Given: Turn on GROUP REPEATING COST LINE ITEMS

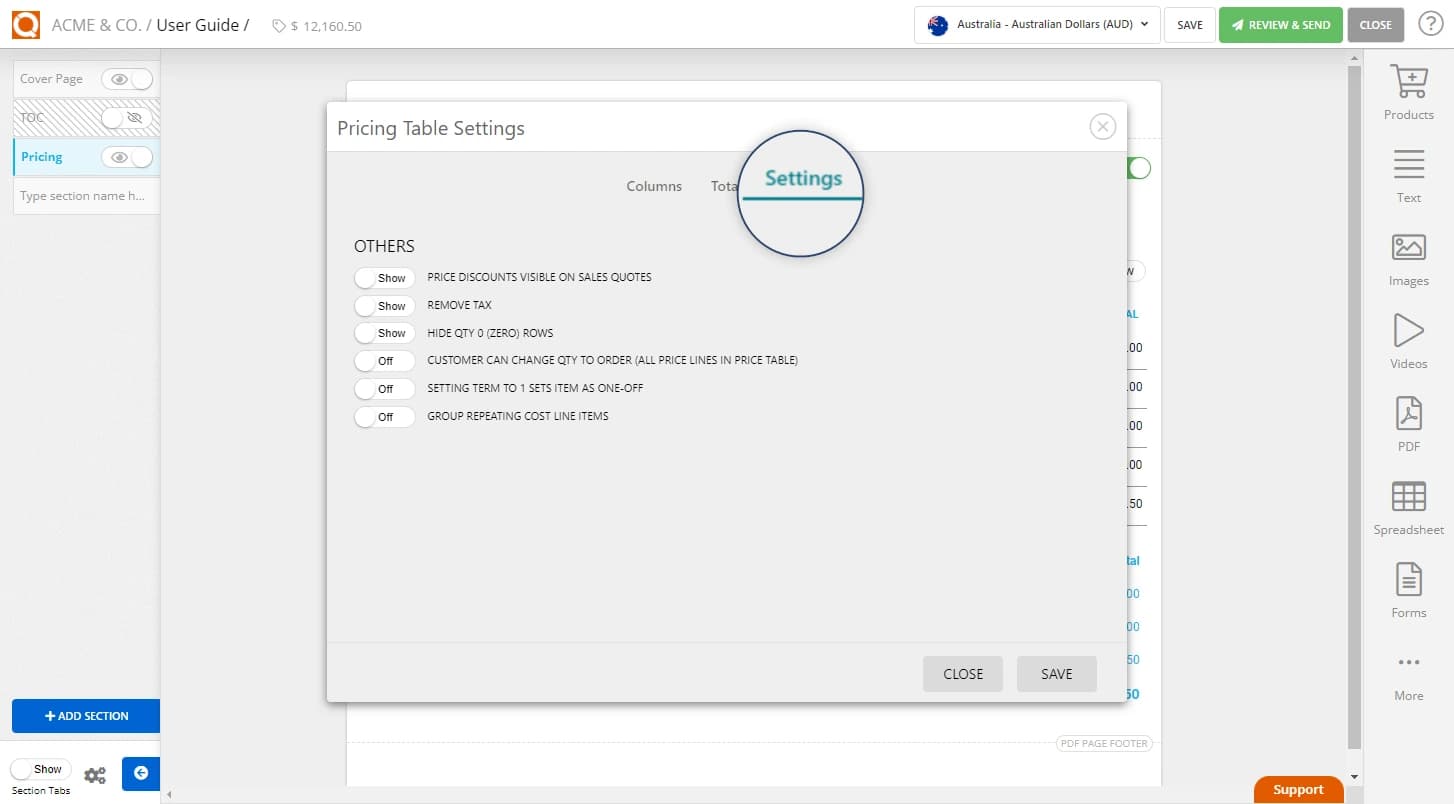Looking at the screenshot, I should [384, 417].
